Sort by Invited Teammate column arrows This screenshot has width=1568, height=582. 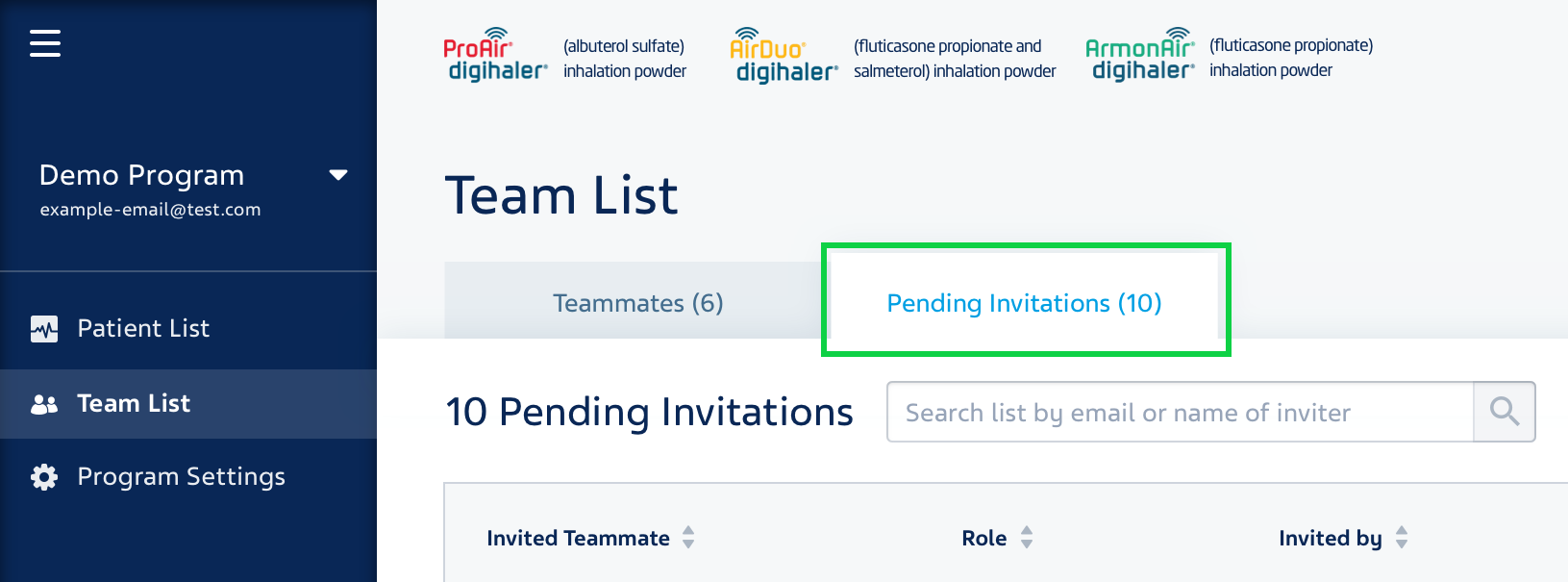[688, 538]
